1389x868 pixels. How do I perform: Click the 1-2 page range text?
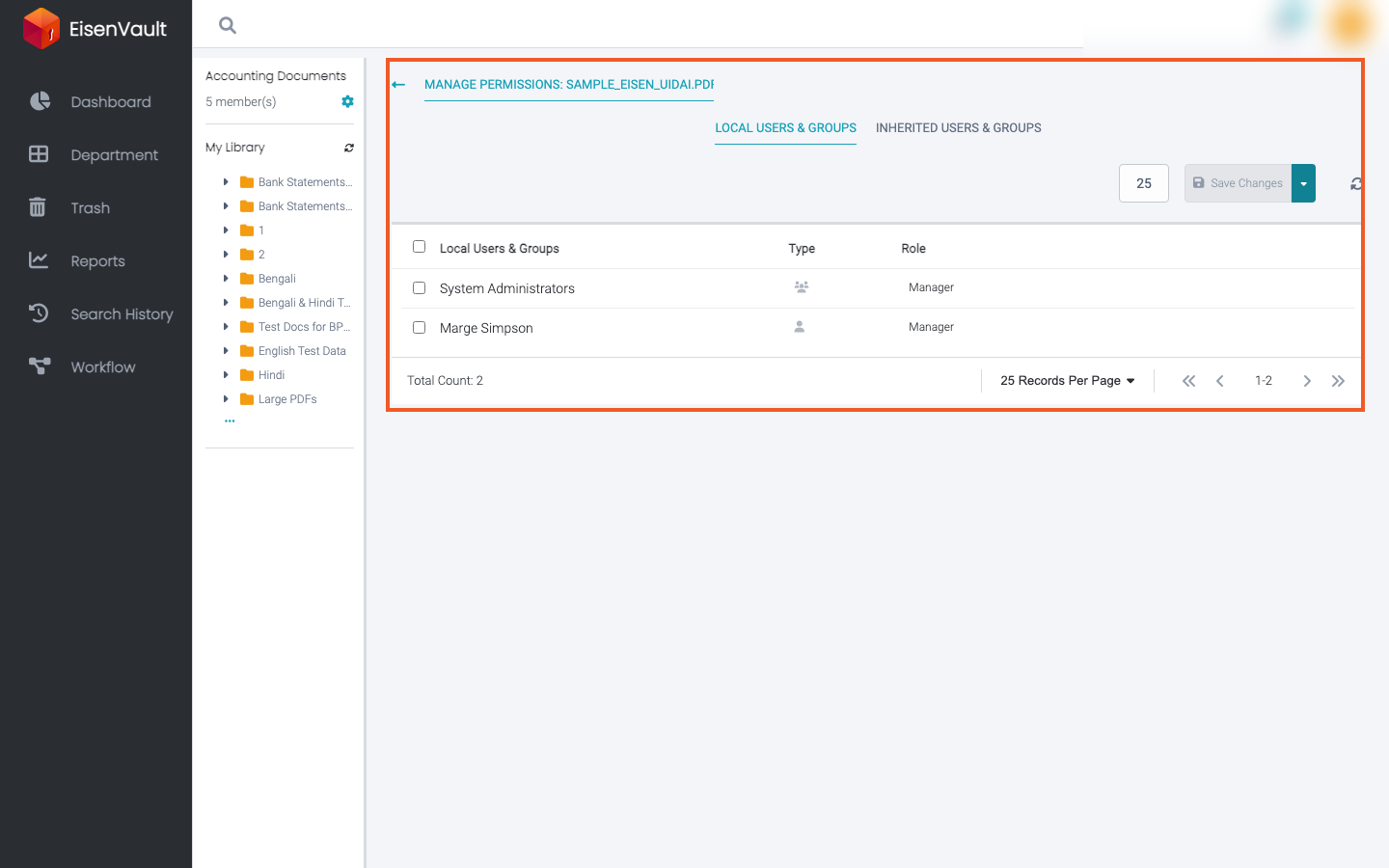pyautogui.click(x=1264, y=381)
